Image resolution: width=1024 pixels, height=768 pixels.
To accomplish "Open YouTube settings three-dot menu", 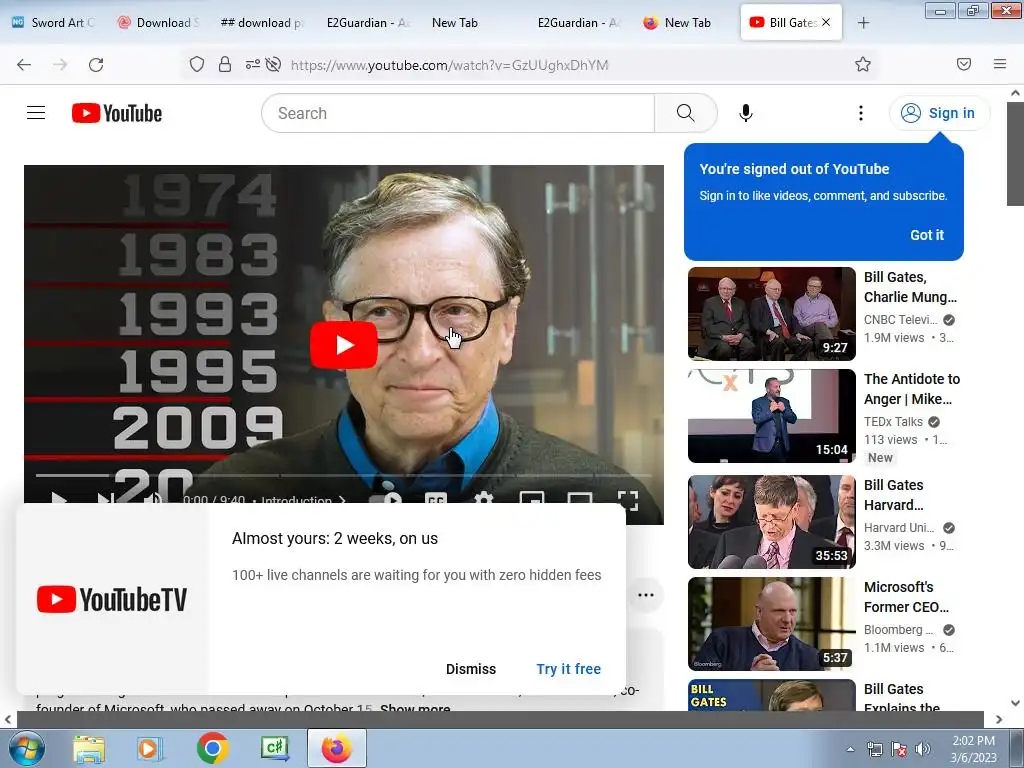I will tap(861, 113).
